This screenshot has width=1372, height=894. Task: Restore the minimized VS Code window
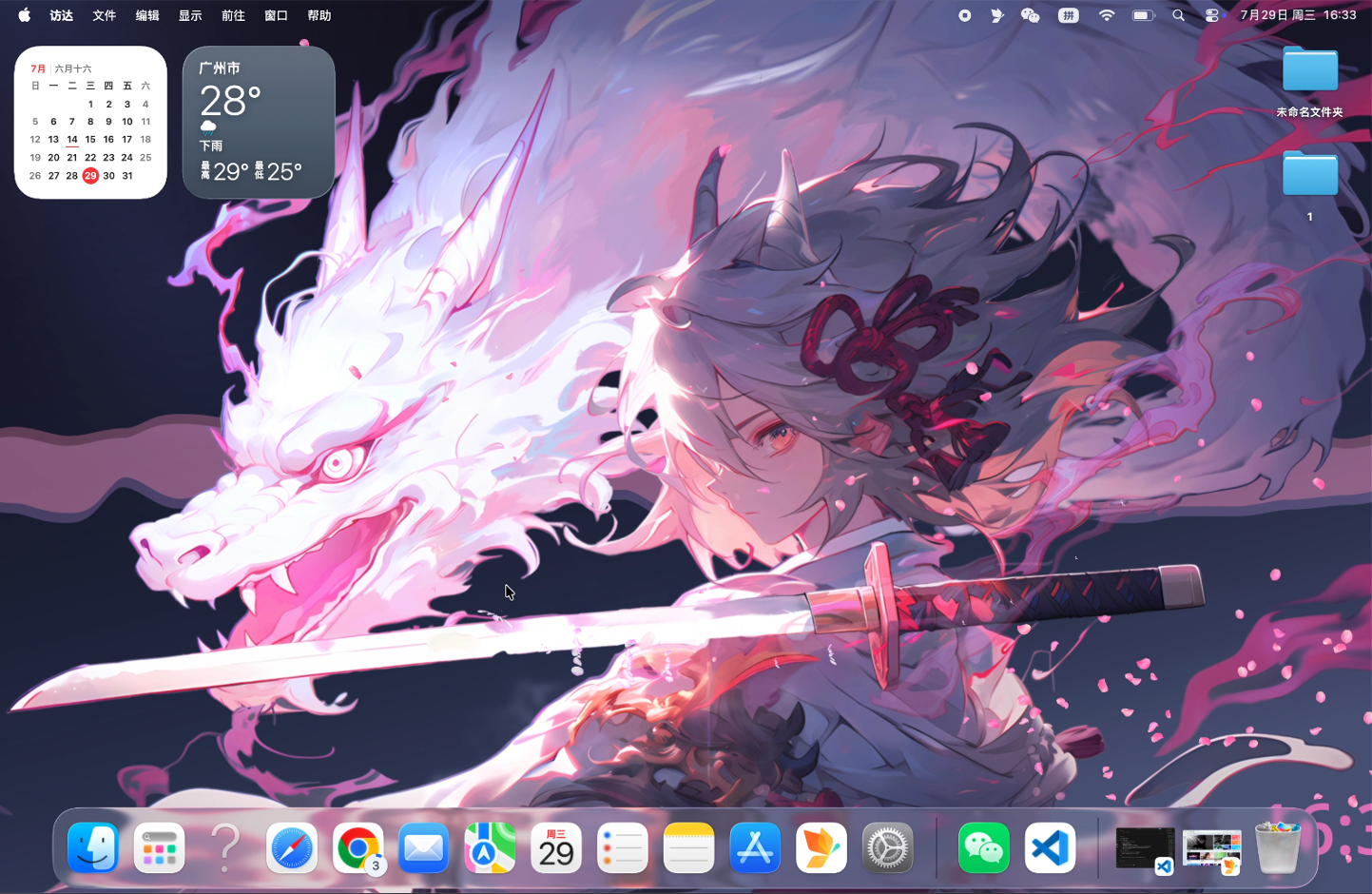click(1145, 848)
